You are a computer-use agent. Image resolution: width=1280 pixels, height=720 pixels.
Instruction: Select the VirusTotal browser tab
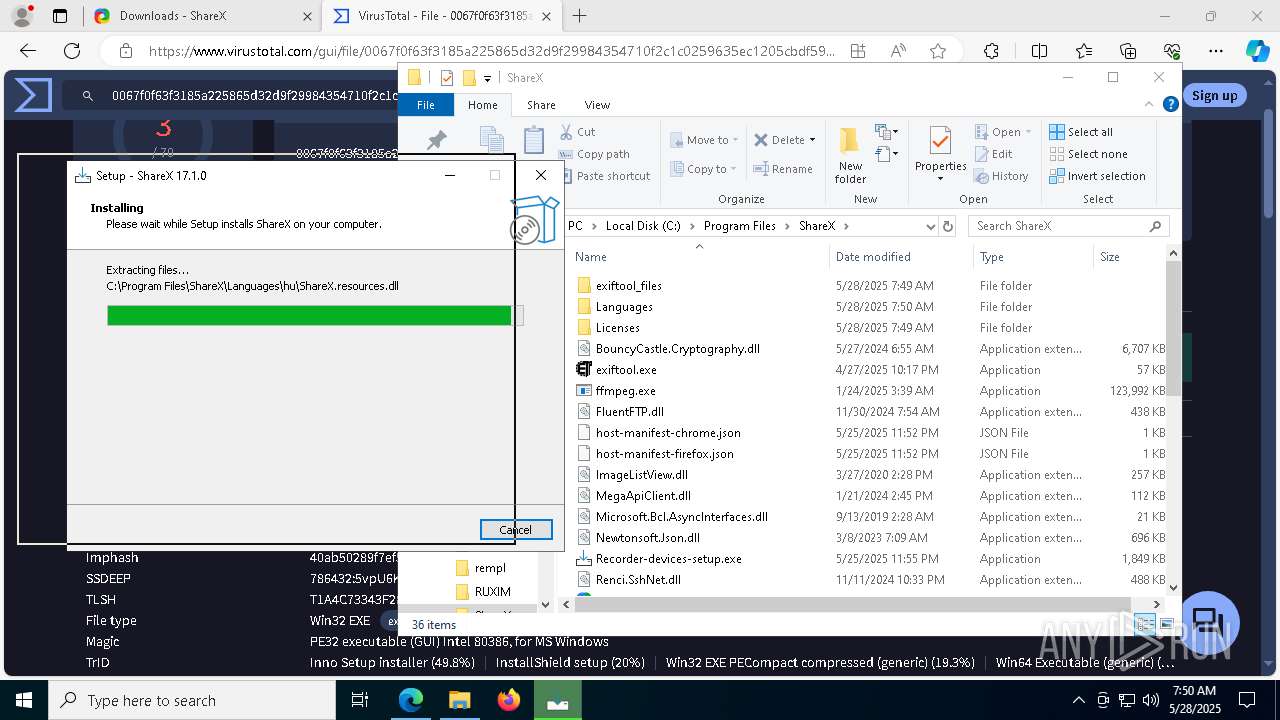coord(442,16)
